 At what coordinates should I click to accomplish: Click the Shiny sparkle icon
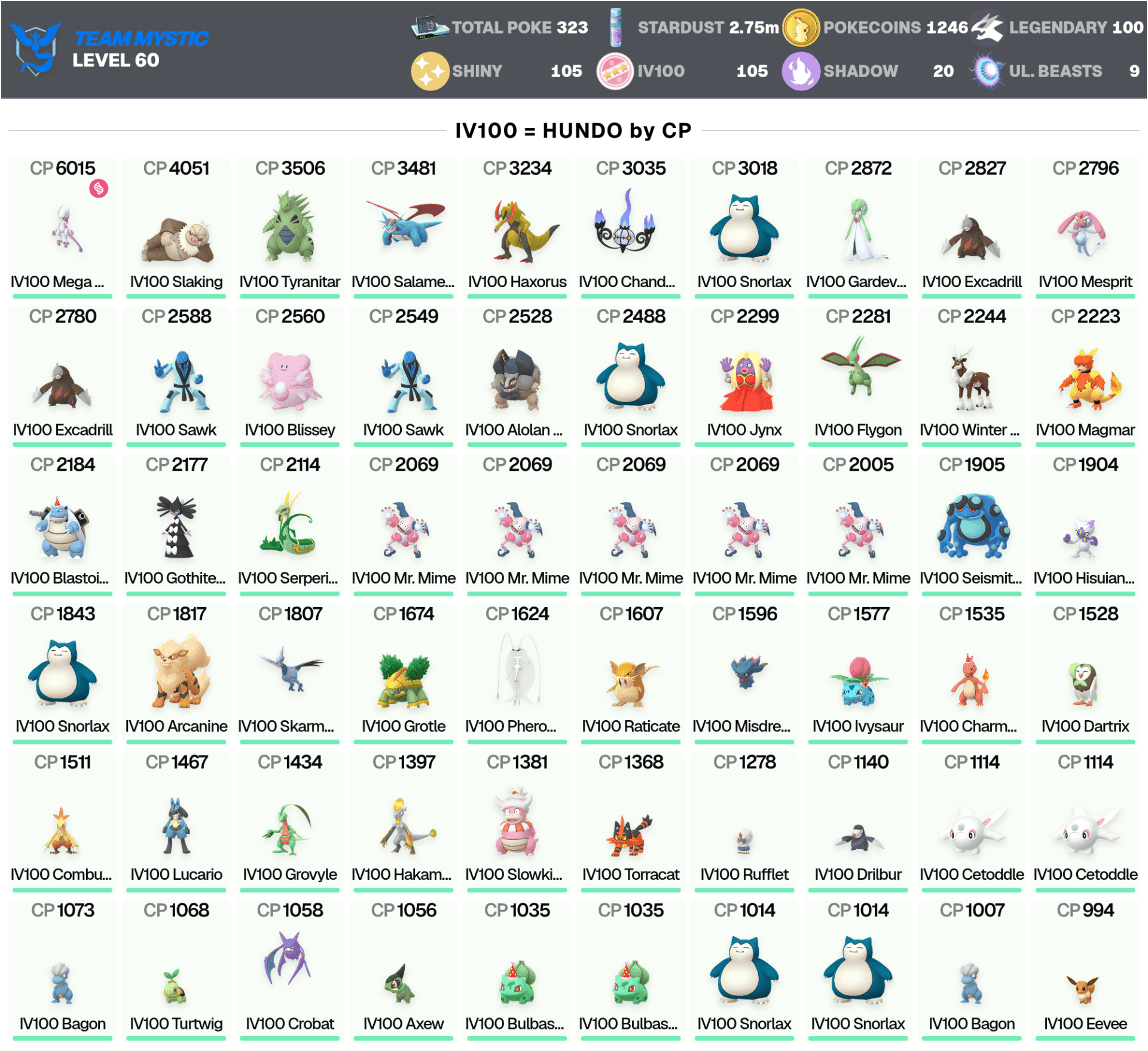(429, 71)
